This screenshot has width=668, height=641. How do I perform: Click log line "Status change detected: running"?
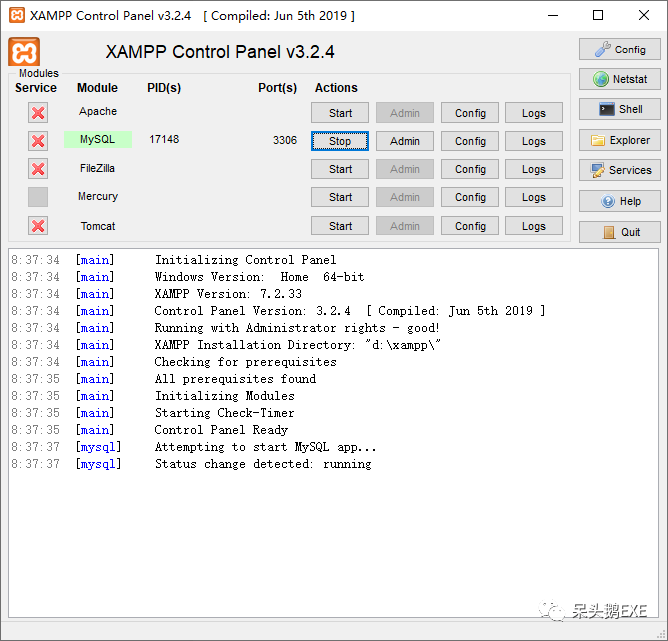[x=263, y=464]
